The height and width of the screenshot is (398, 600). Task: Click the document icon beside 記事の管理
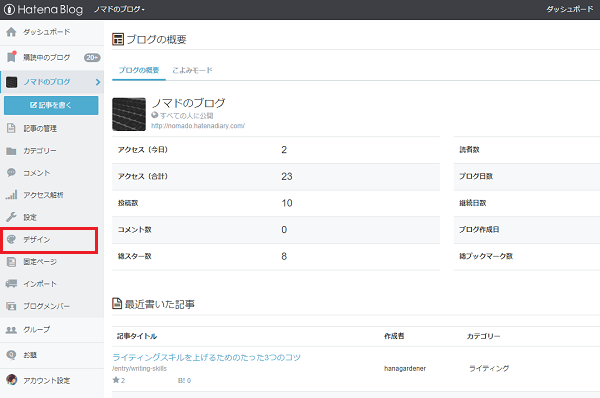tap(11, 128)
